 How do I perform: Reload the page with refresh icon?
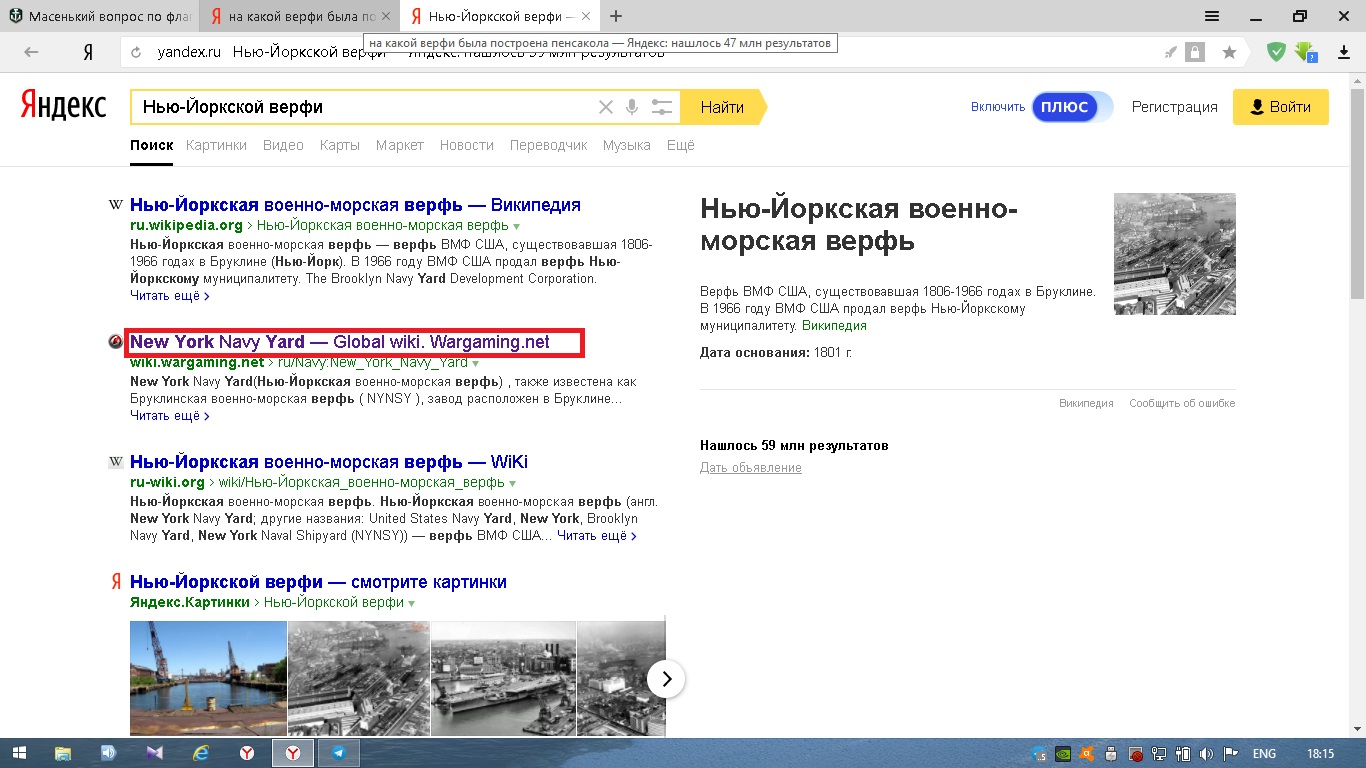[136, 52]
